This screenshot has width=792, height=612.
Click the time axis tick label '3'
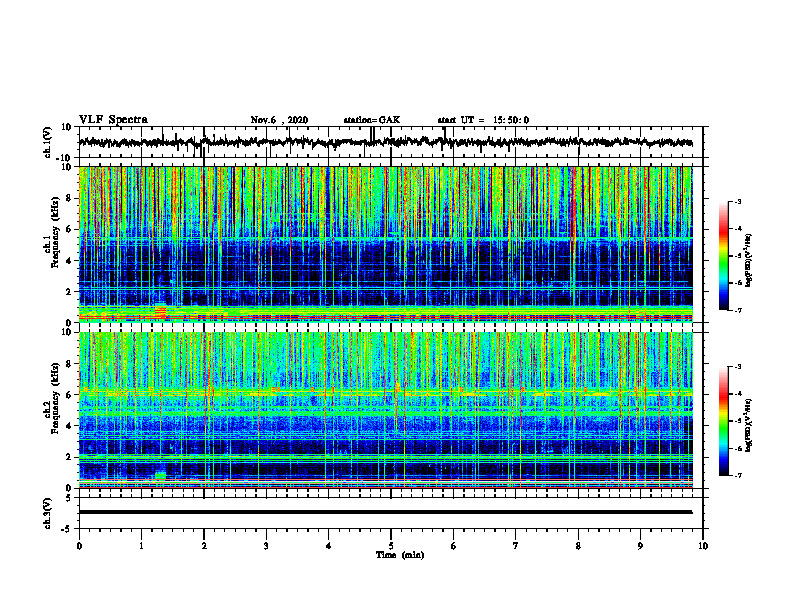266,546
